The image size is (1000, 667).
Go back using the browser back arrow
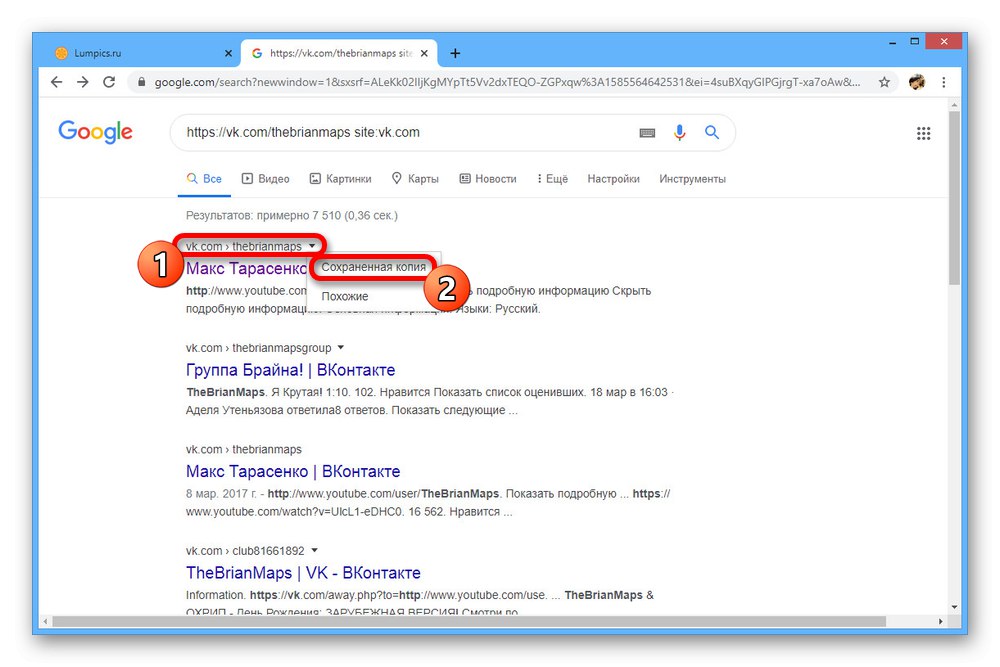click(57, 82)
